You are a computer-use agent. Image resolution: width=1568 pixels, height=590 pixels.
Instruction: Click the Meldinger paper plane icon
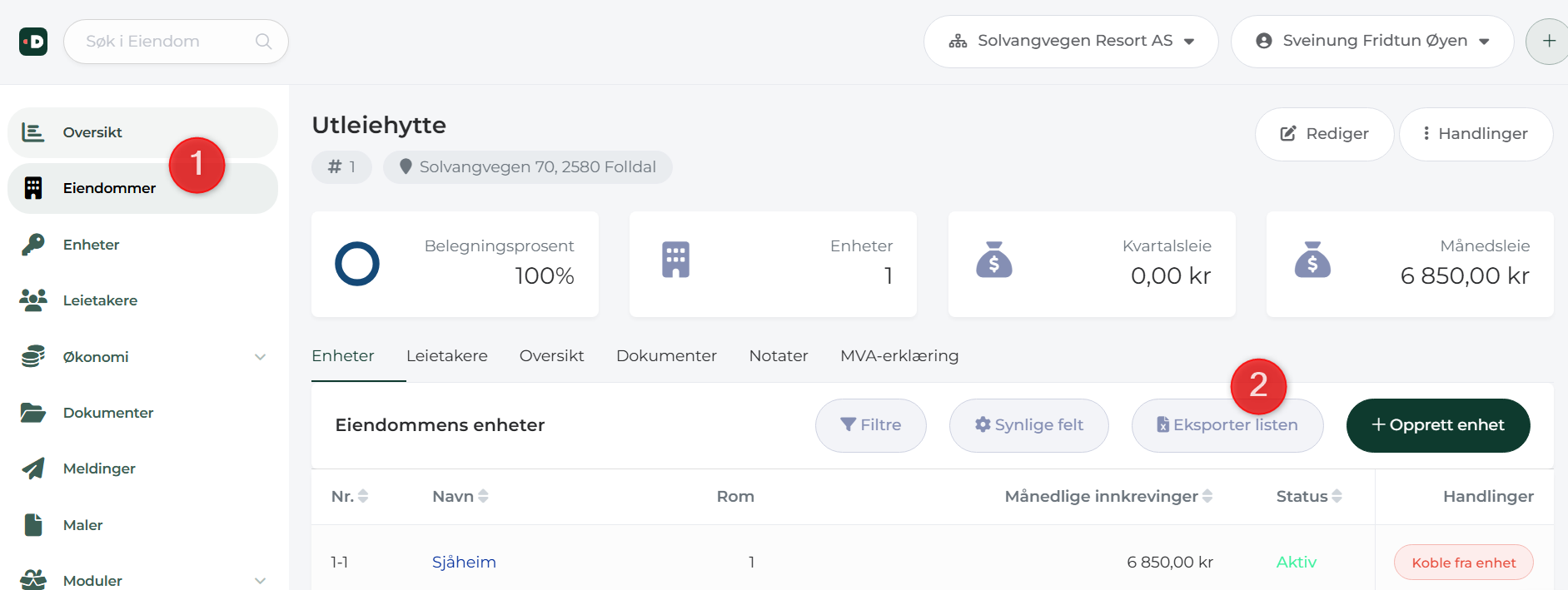(33, 469)
